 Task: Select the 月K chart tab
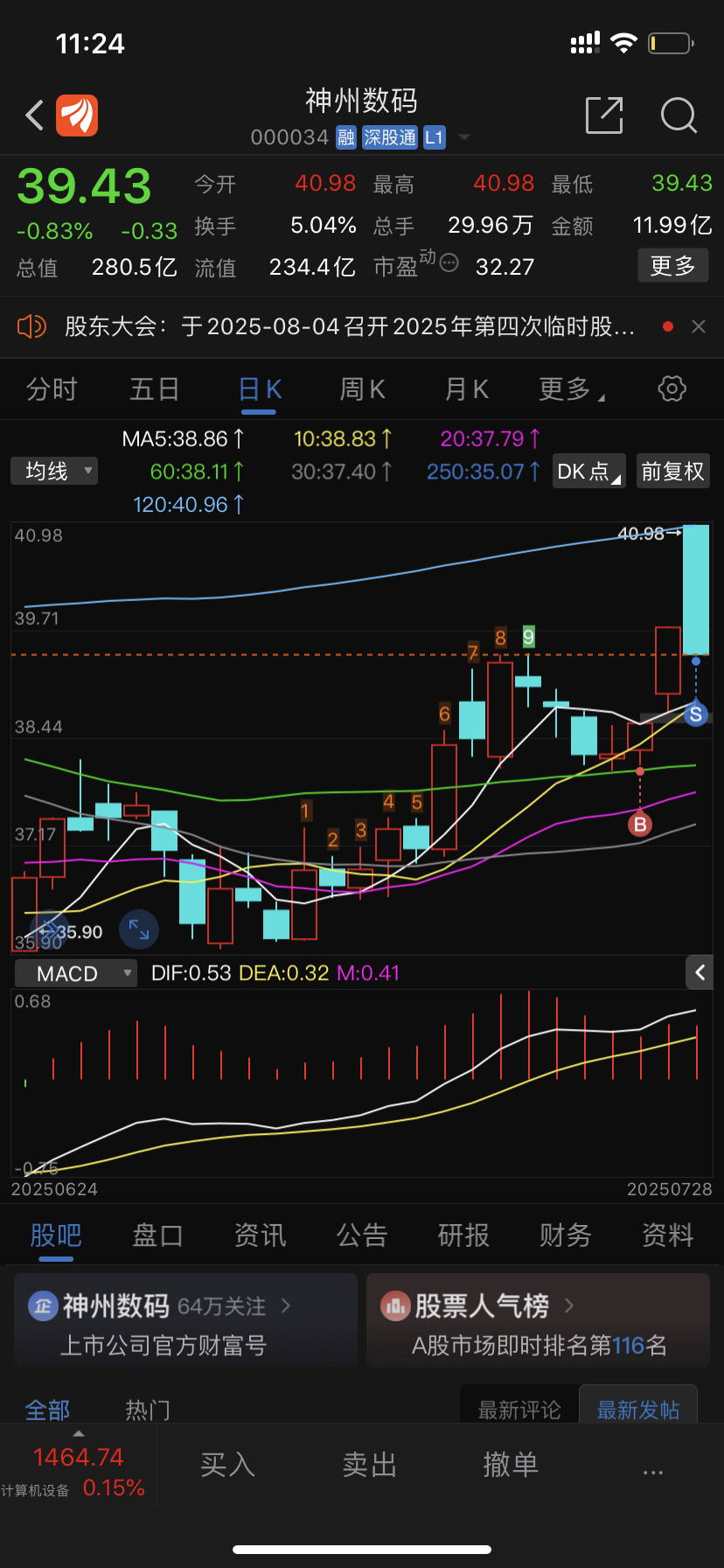[467, 388]
